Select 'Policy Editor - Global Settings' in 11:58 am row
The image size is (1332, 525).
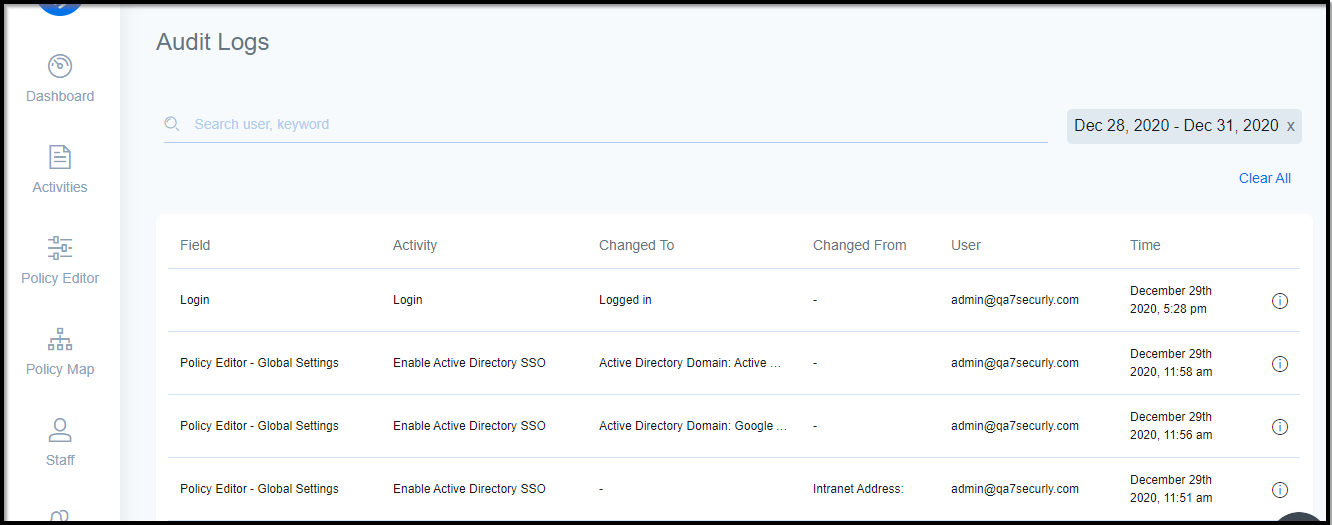point(259,363)
